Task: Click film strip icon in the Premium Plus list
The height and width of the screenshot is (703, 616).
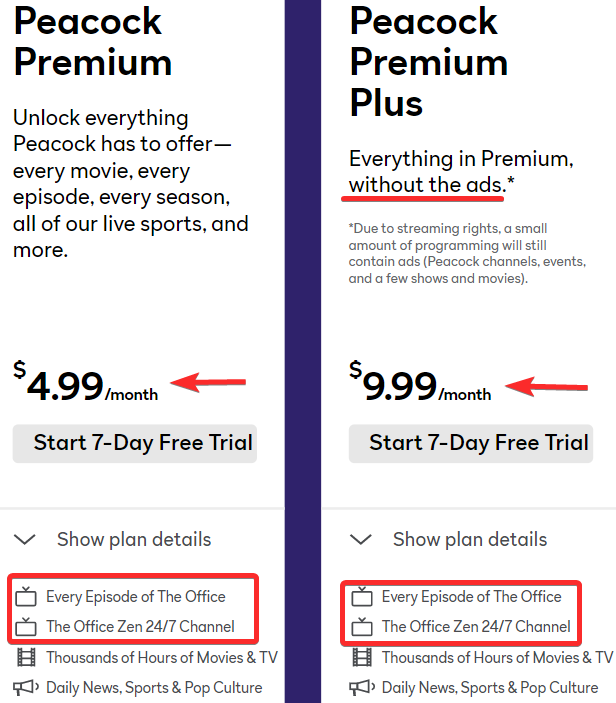Action: (362, 657)
